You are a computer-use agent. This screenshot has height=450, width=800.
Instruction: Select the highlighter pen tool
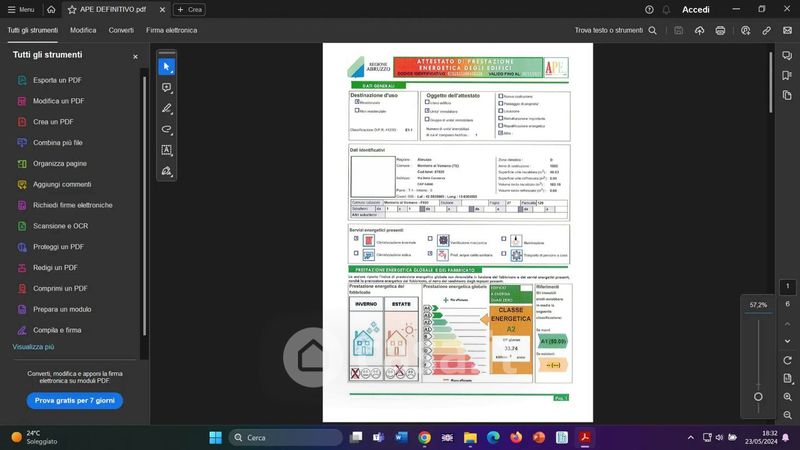click(x=166, y=108)
